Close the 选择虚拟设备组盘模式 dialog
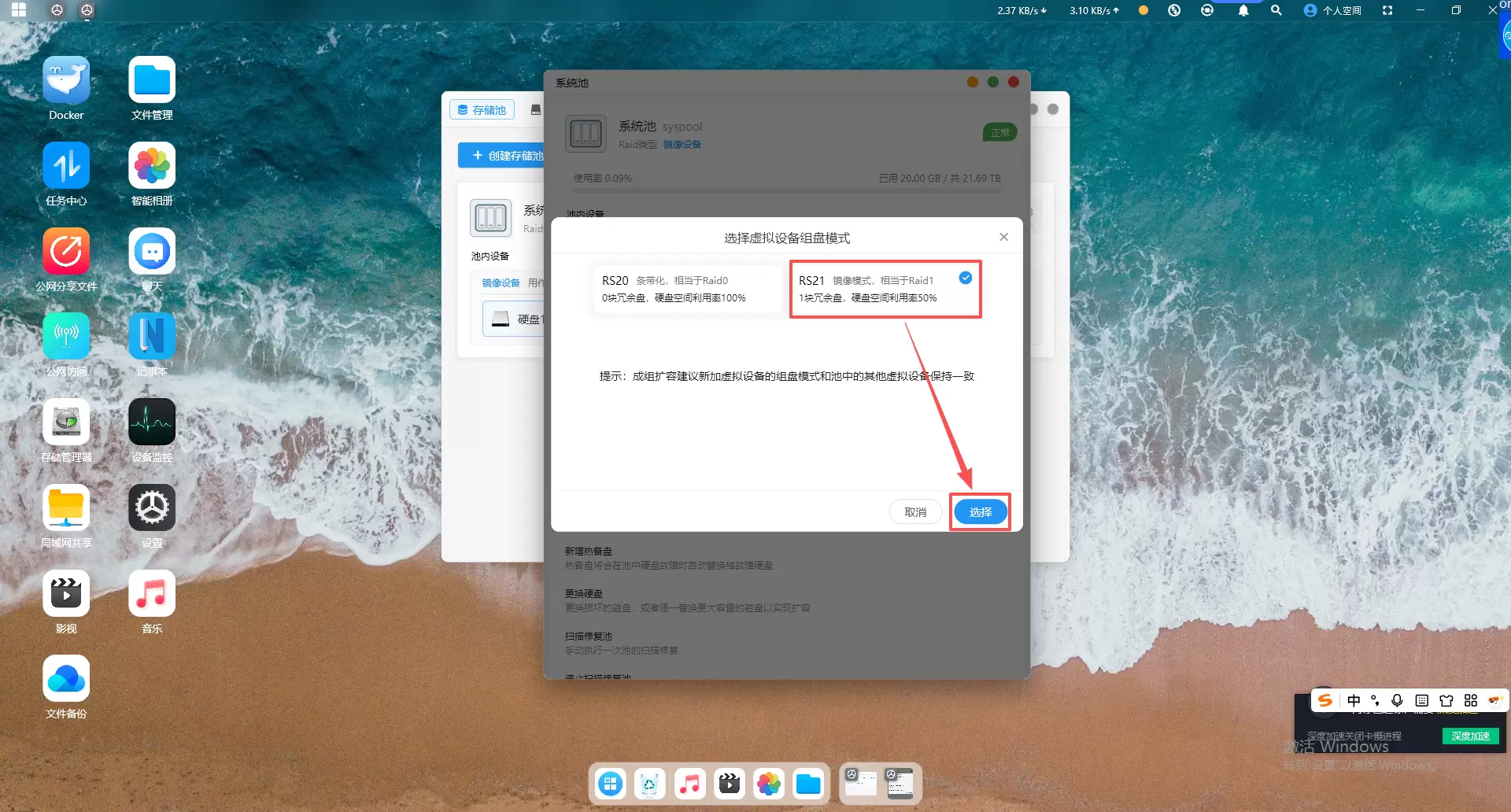Screen dimensions: 1511x812 (1003, 237)
